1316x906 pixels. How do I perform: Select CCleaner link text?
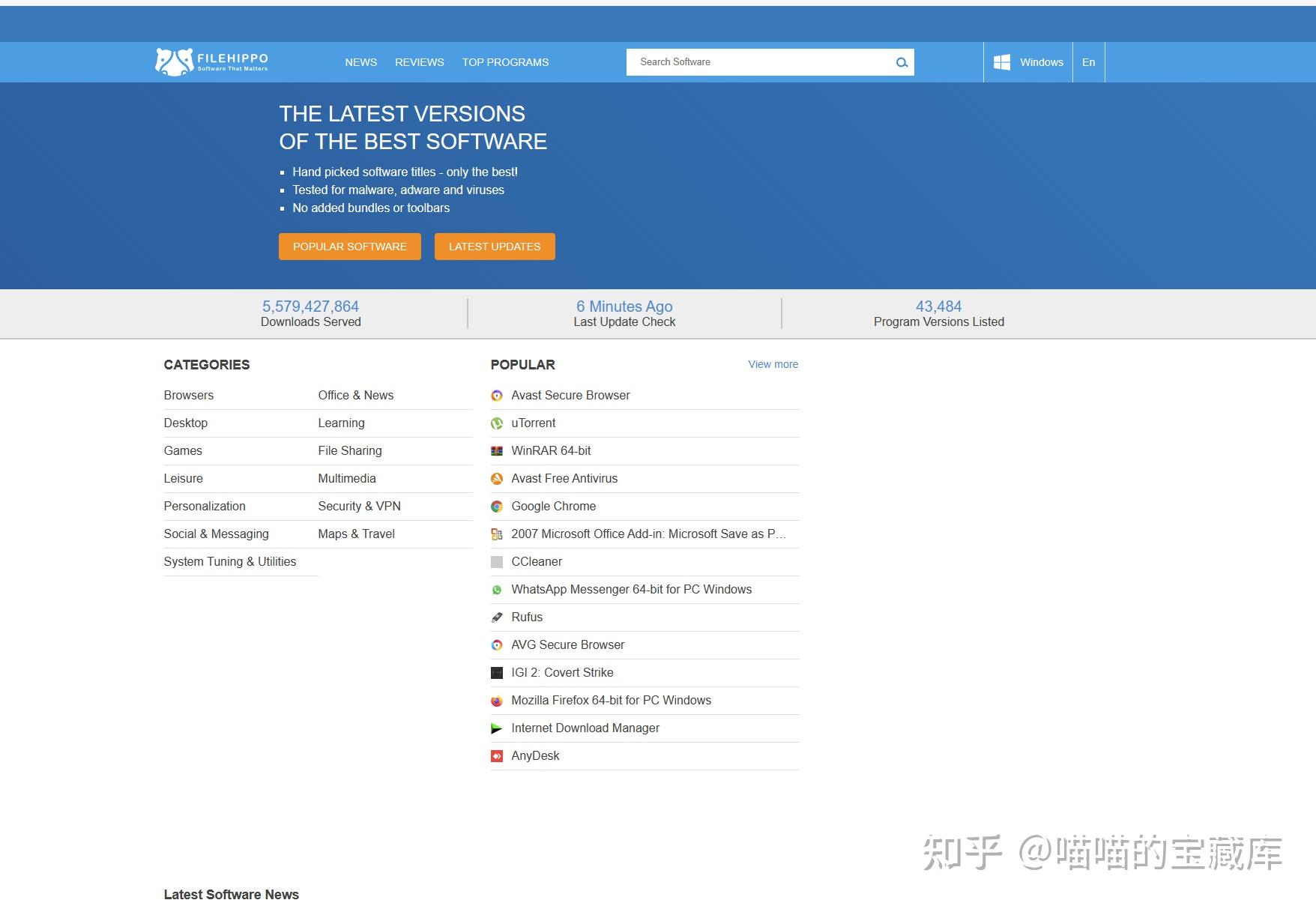[x=537, y=561]
